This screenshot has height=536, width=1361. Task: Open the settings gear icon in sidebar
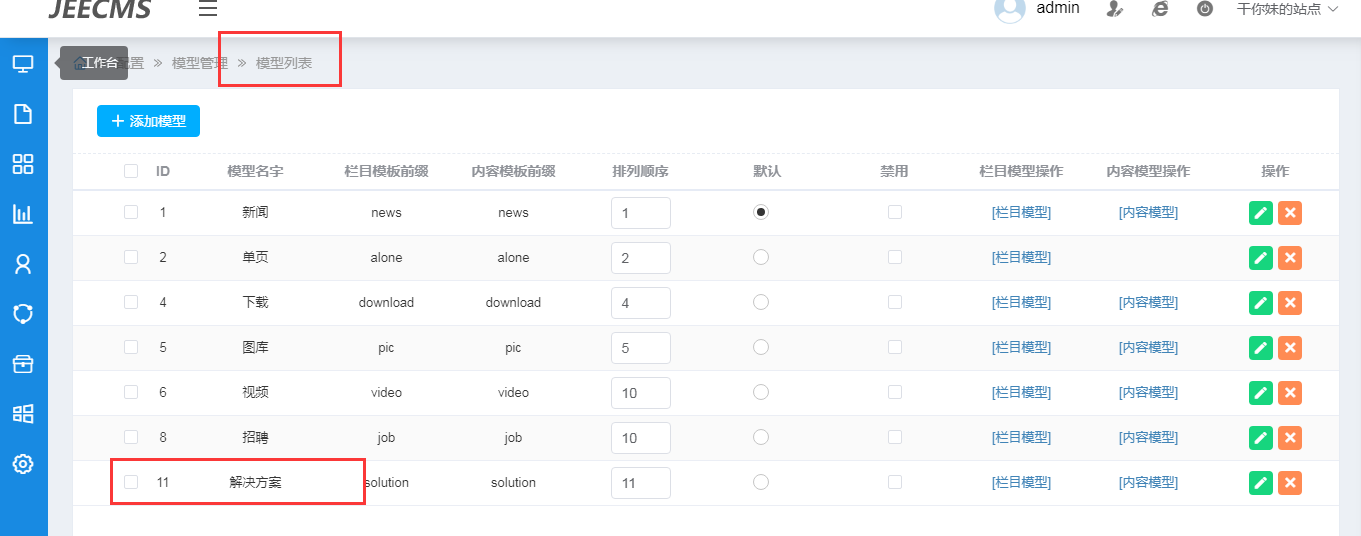(x=23, y=464)
